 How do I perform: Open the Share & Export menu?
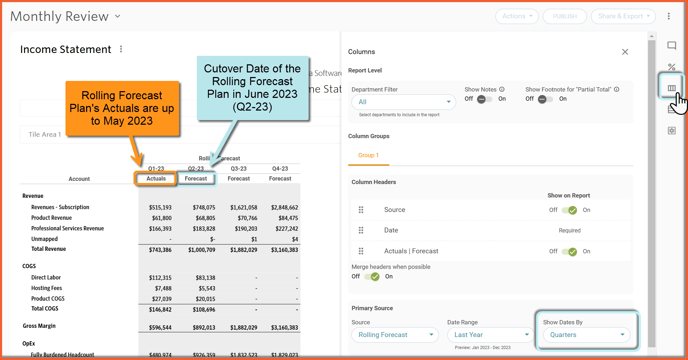click(x=623, y=16)
